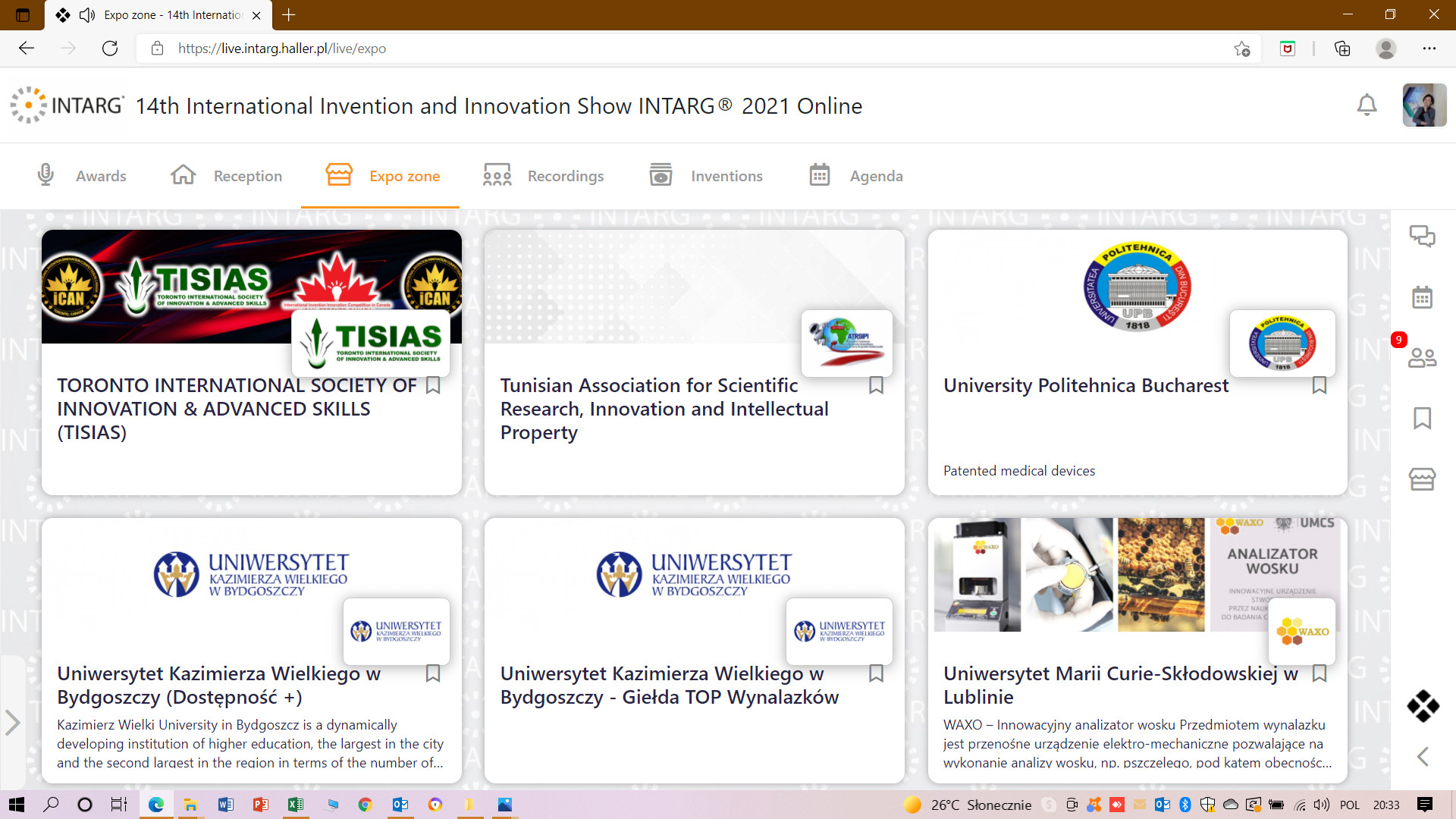Open Uniwersytet Marii Curie-Skłodowskiej w Lublinie title

(1121, 685)
